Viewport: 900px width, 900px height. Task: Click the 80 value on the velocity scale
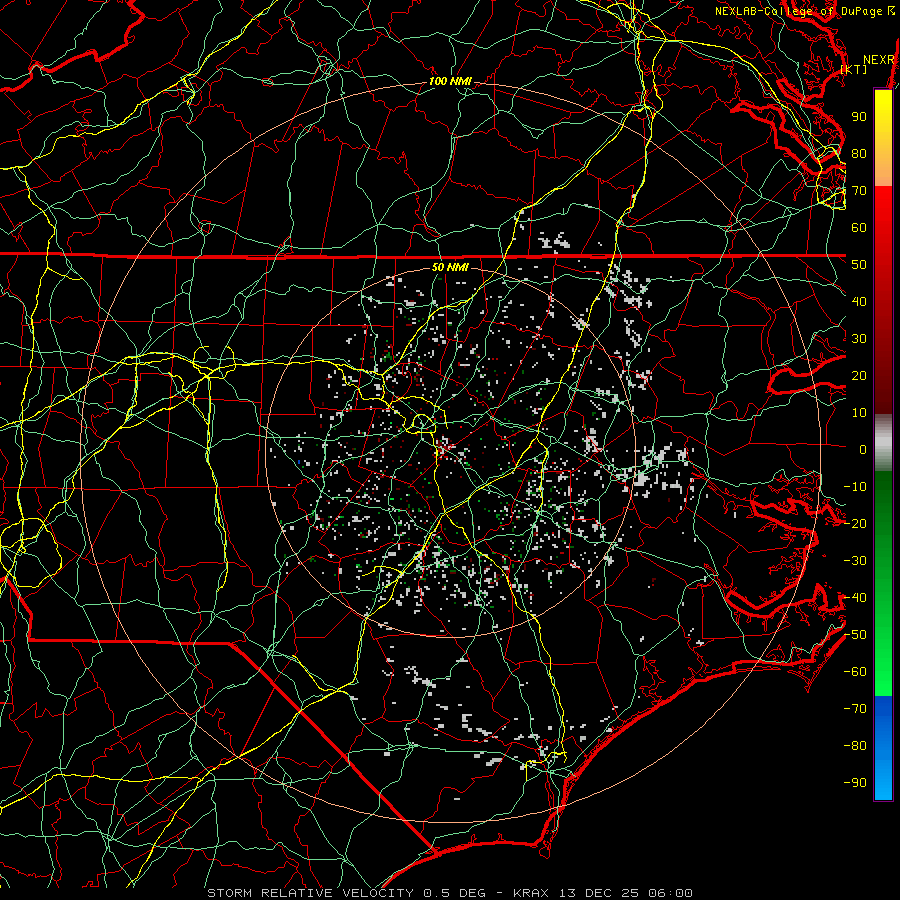859,153
